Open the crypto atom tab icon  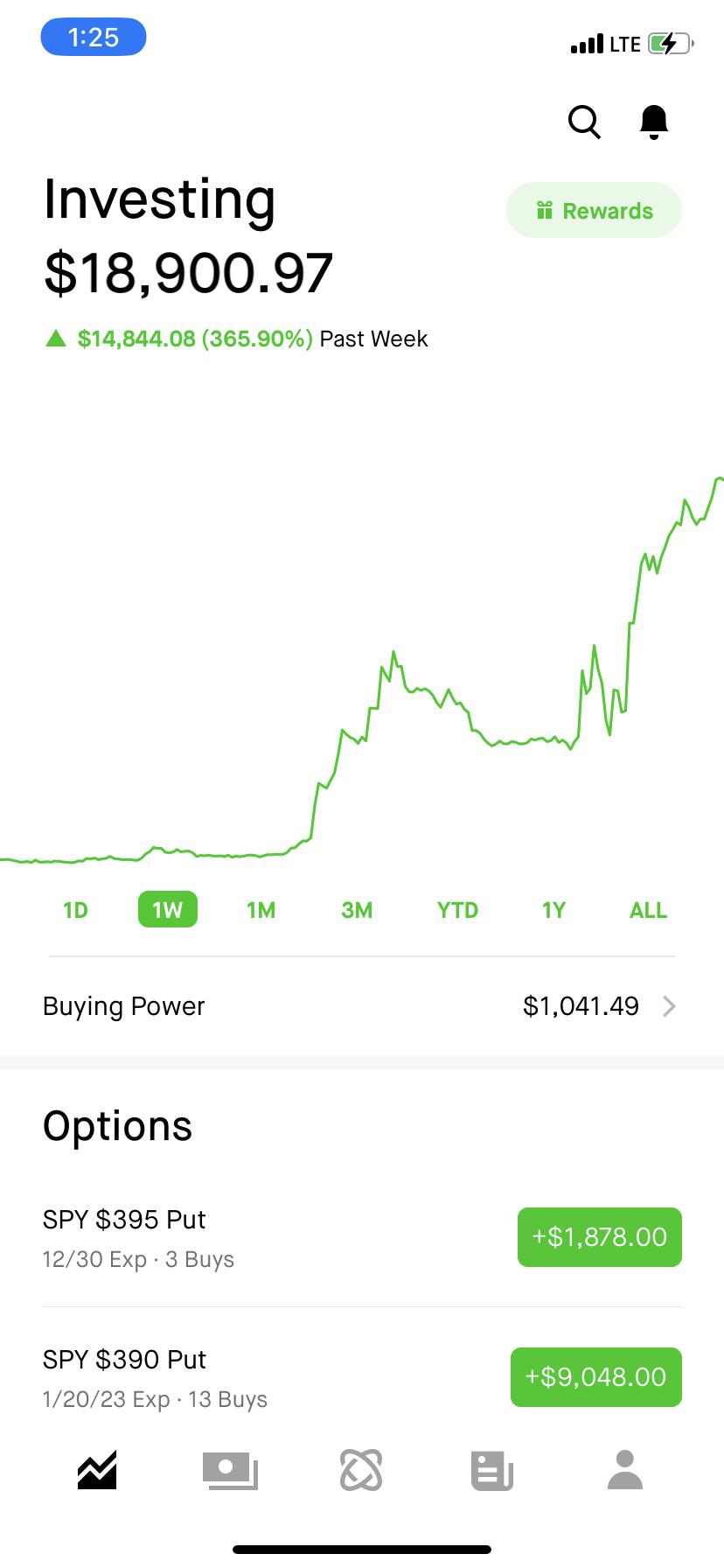[361, 1470]
